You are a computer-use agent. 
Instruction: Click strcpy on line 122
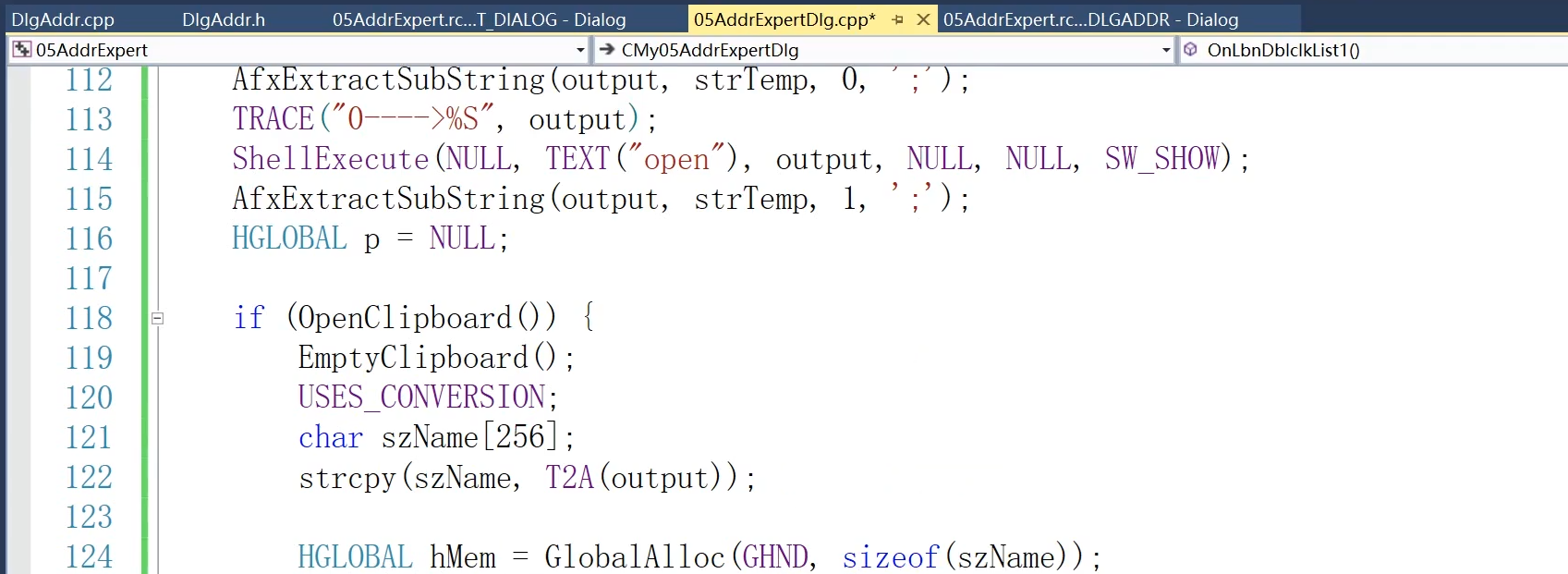(x=346, y=478)
